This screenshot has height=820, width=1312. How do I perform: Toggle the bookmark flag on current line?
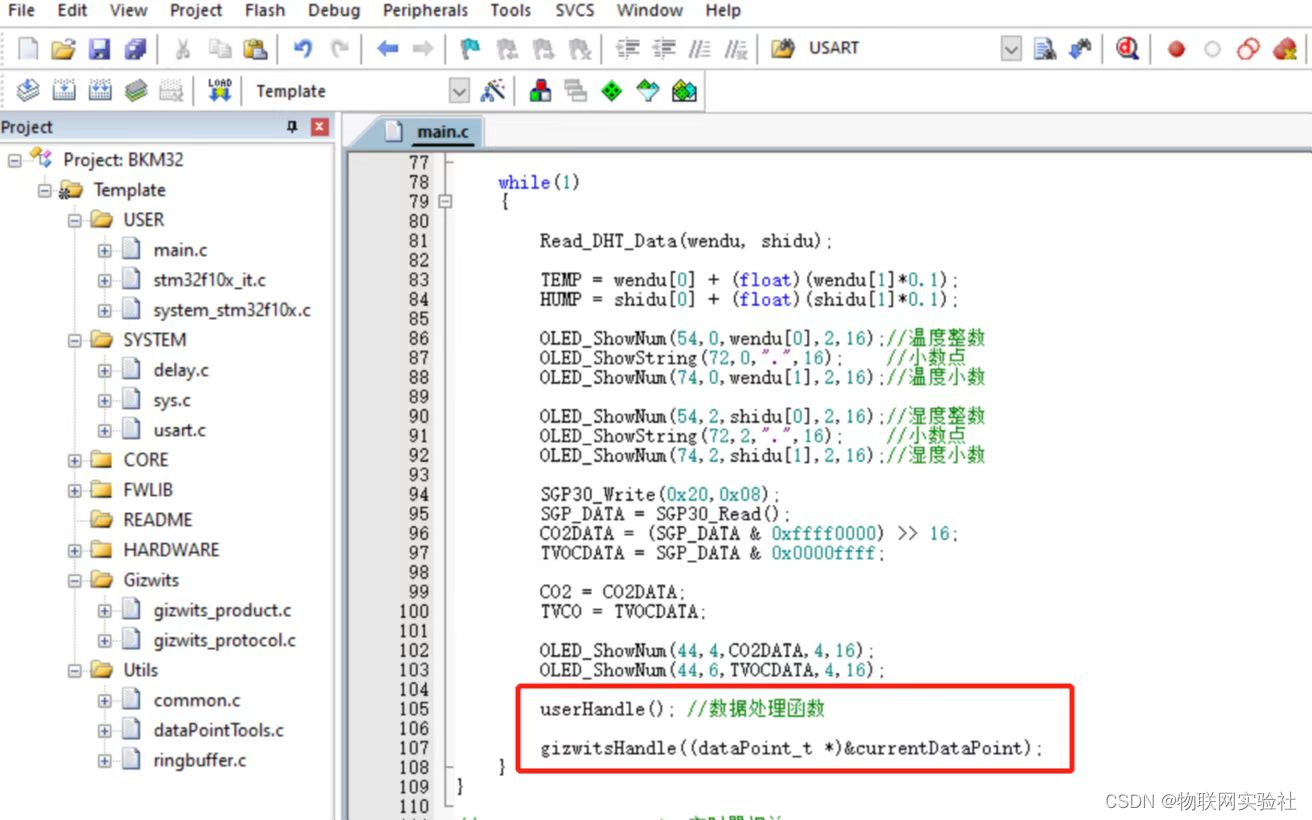click(469, 48)
